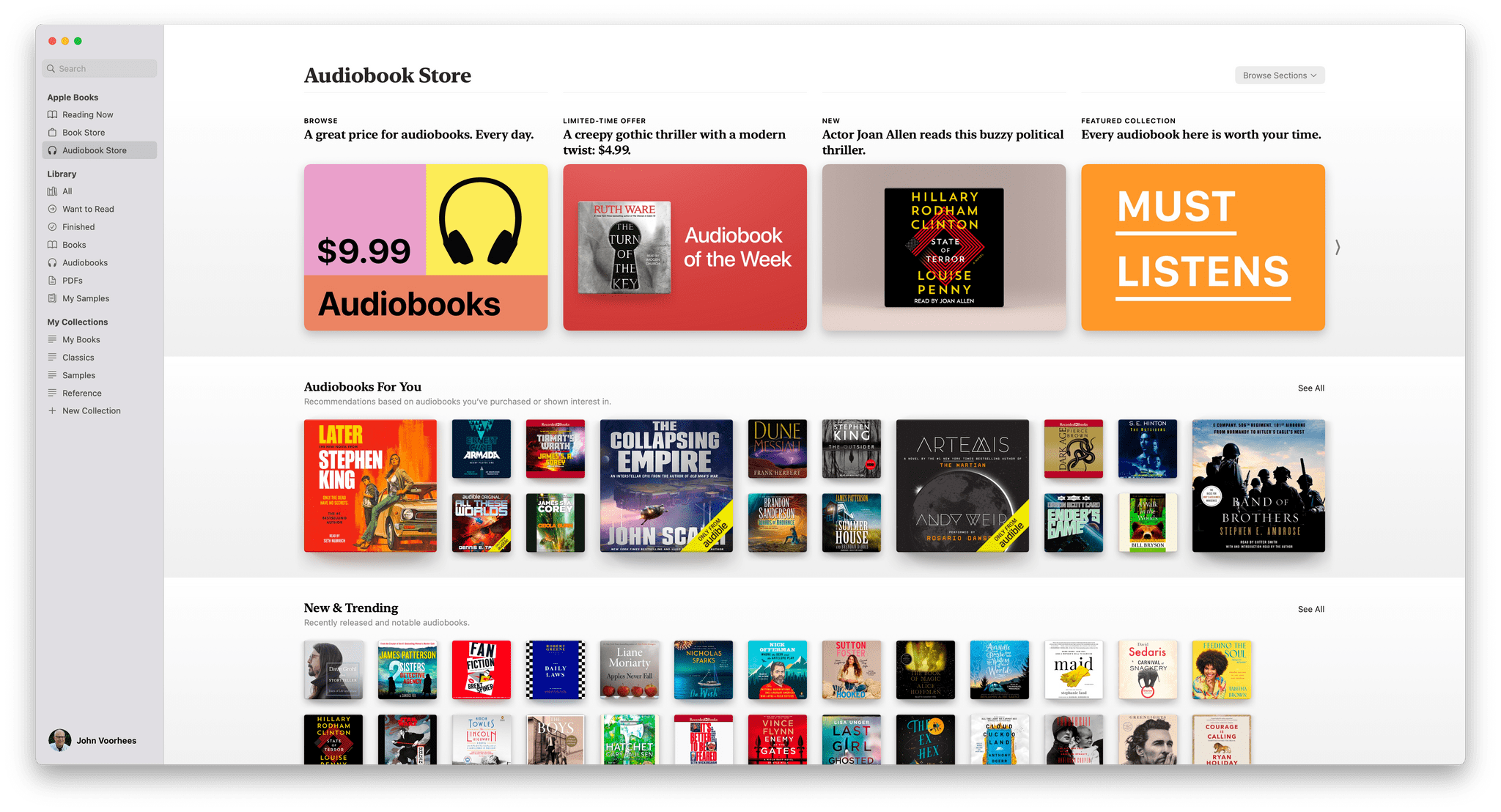
Task: Click the right chevron in featured carousel
Action: (x=1338, y=248)
